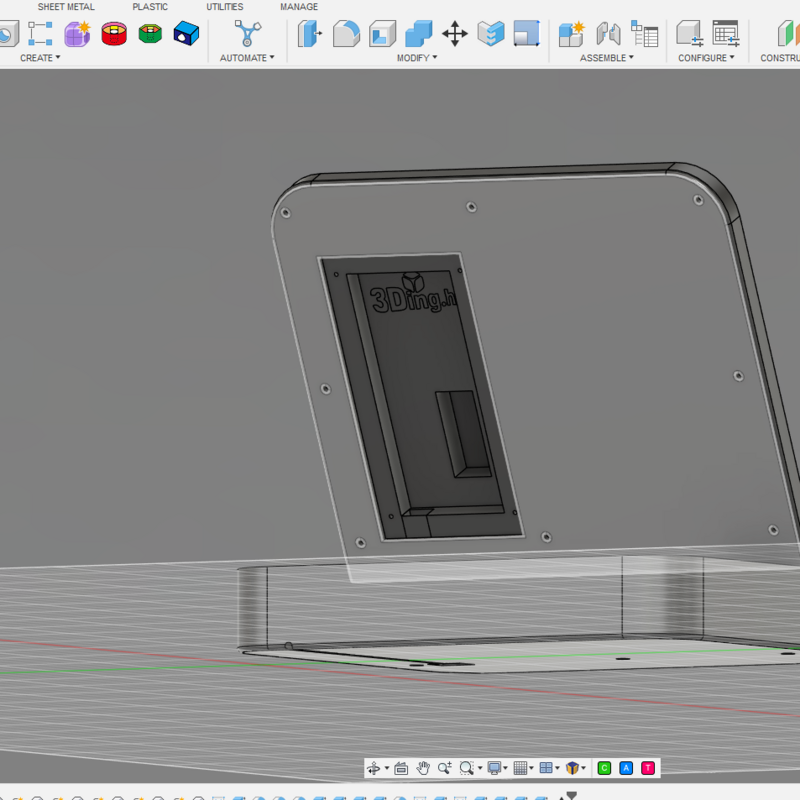Open the UTILITIES tab
Viewport: 800px width, 800px height.
[x=224, y=7]
